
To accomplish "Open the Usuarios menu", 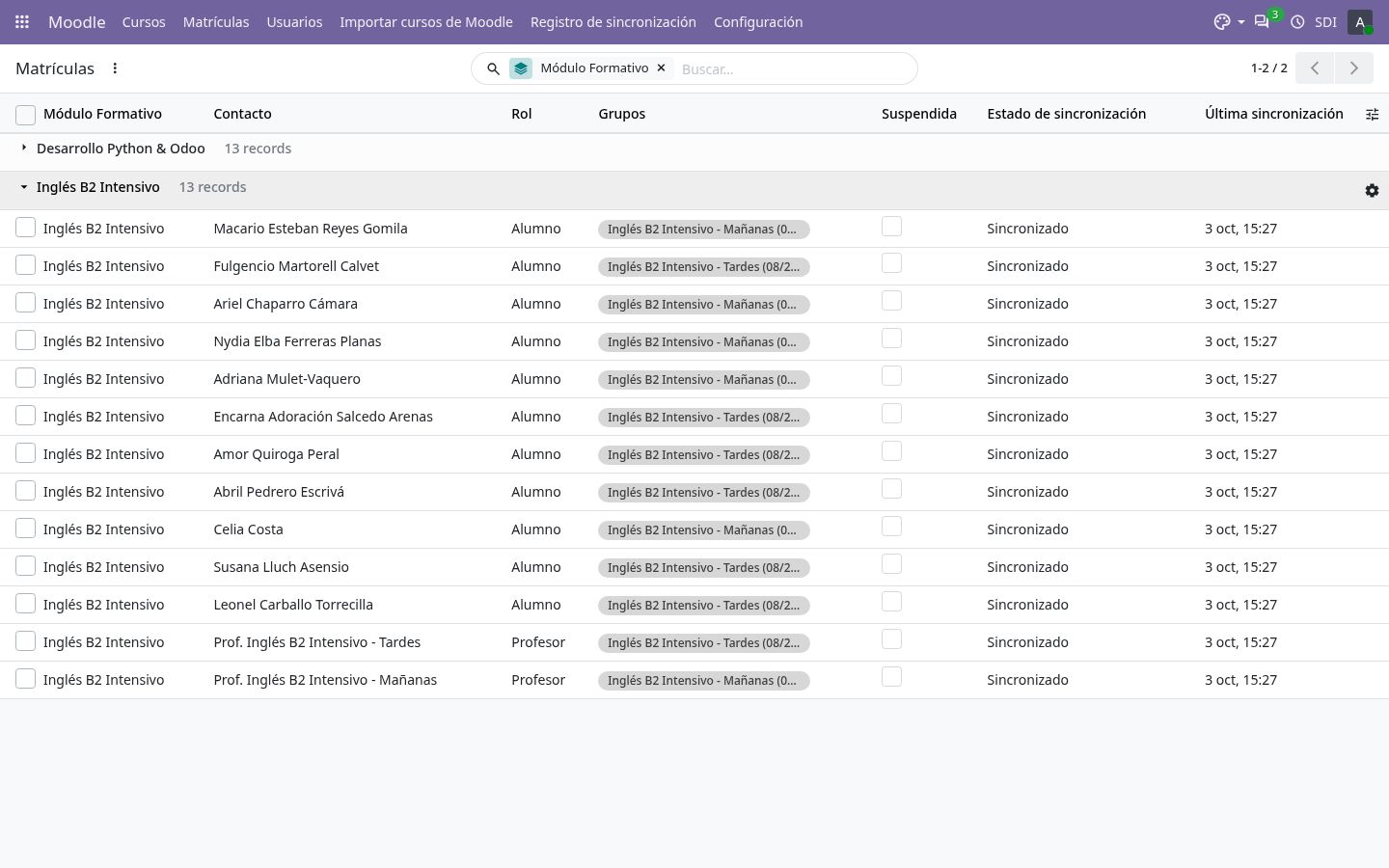I will pyautogui.click(x=294, y=21).
